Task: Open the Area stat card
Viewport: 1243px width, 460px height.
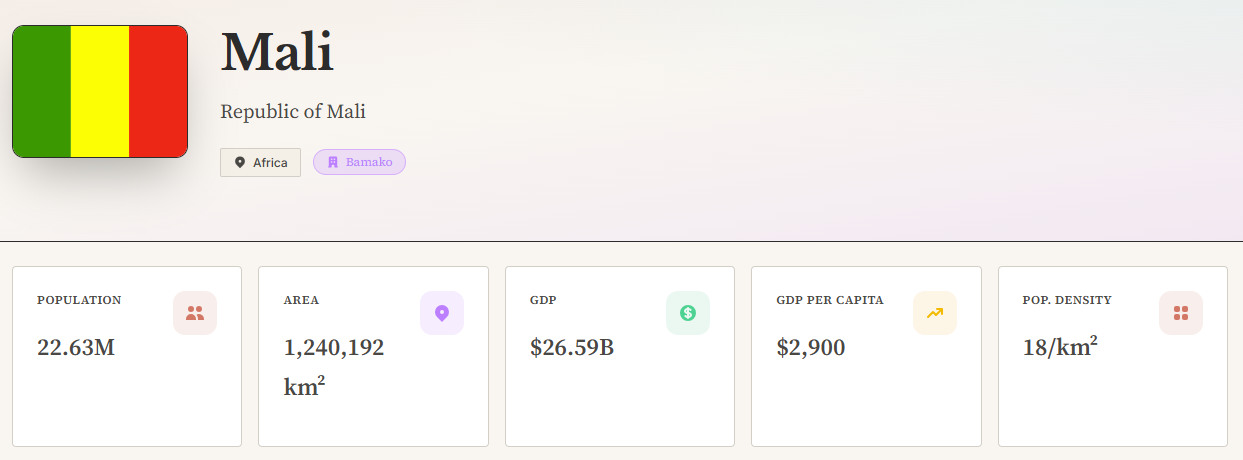Action: [373, 356]
